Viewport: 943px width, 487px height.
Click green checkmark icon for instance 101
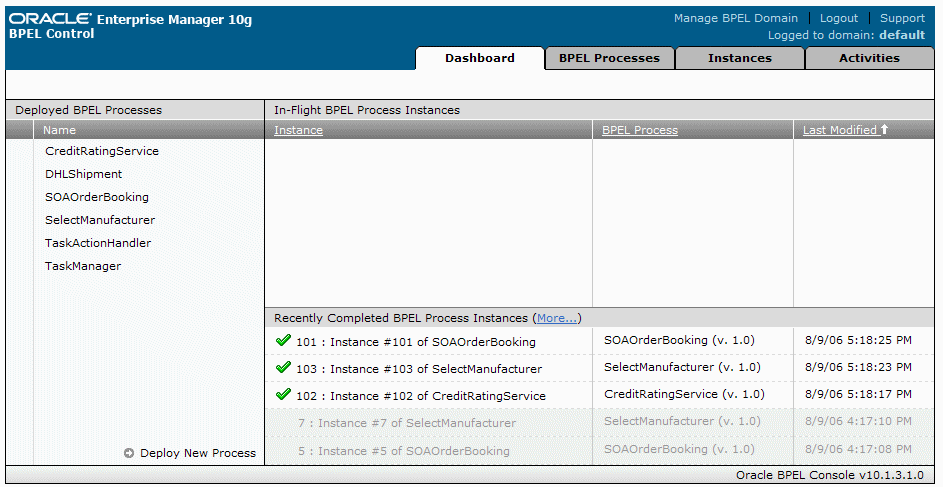tap(283, 340)
